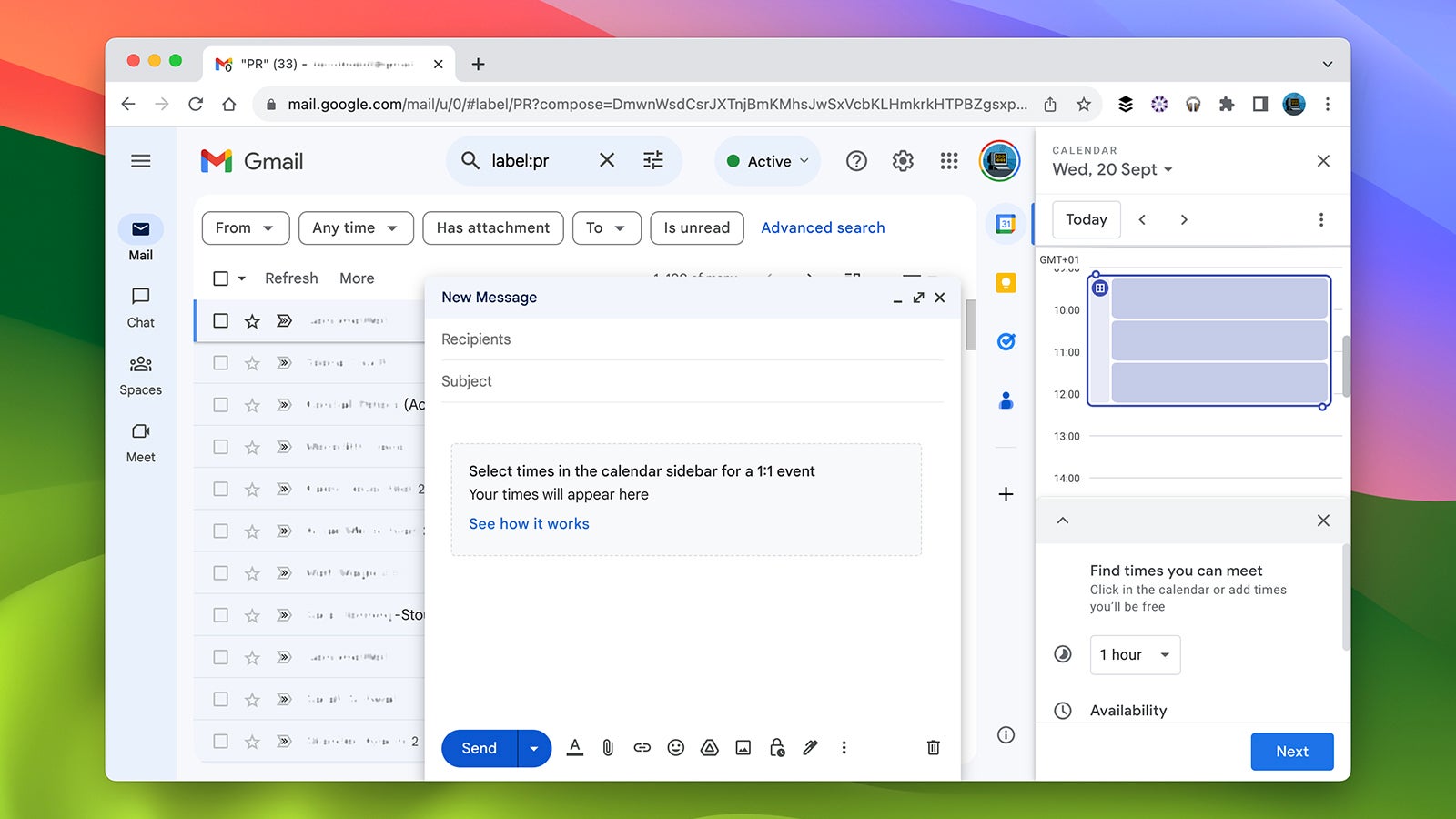The width and height of the screenshot is (1456, 819).
Task: Send the new message
Action: coord(477,747)
